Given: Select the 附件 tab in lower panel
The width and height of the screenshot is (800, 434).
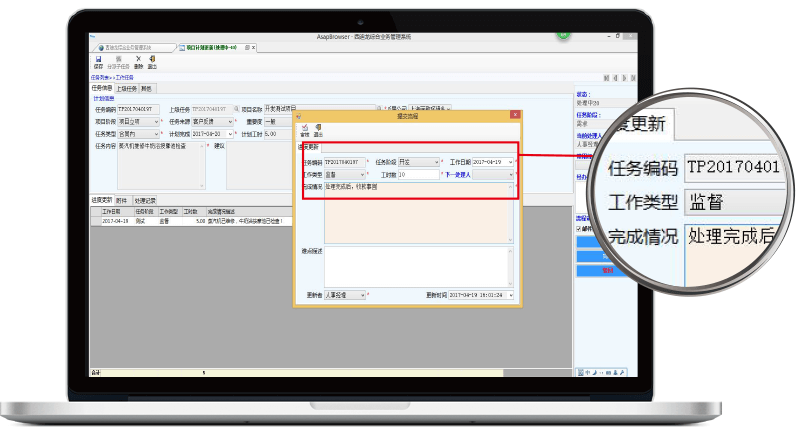Looking at the screenshot, I should click(x=121, y=201).
